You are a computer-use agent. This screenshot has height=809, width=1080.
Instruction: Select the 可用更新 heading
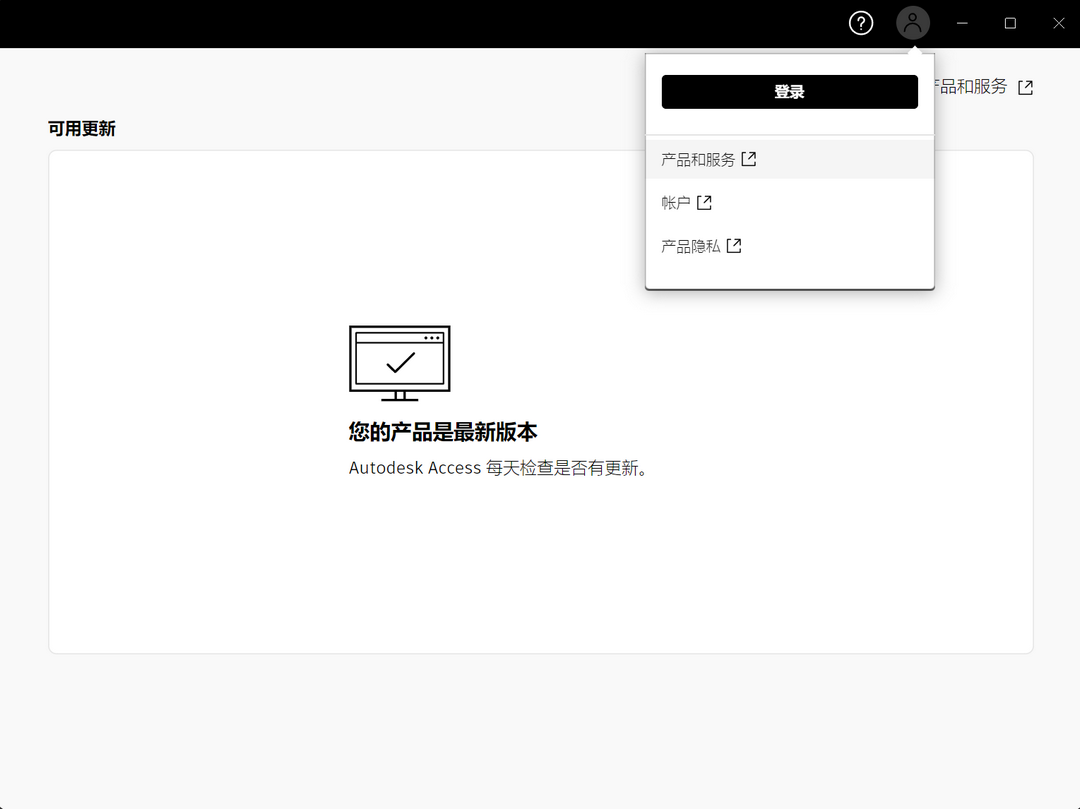coord(82,128)
